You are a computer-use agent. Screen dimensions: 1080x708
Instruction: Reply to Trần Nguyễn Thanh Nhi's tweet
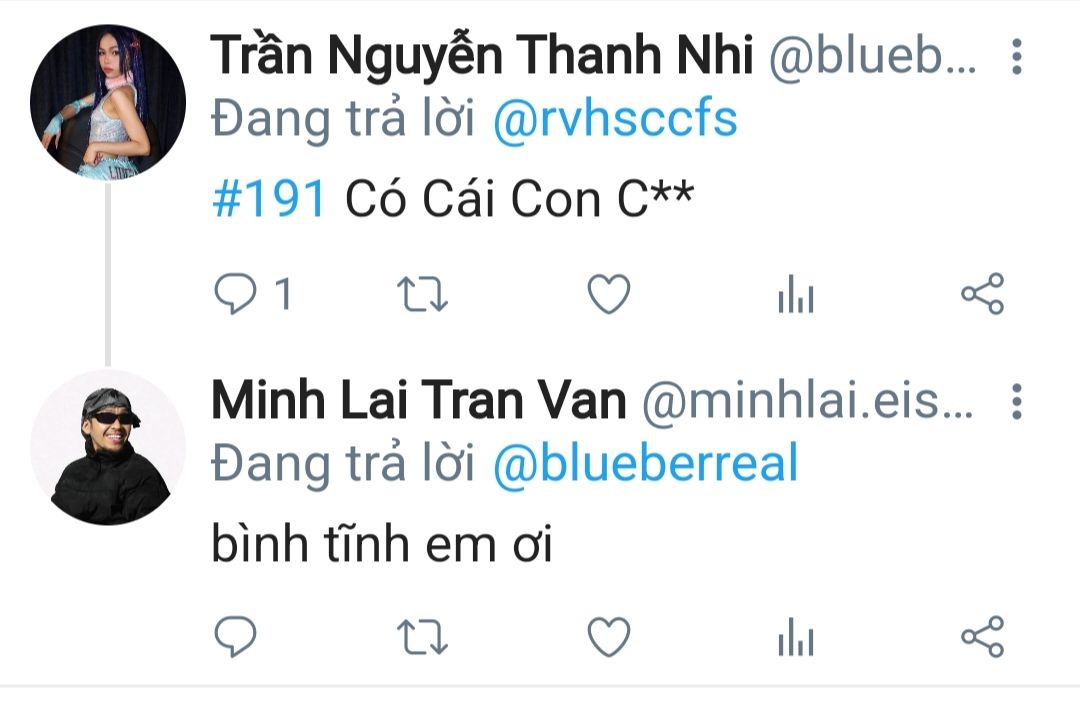point(236,294)
